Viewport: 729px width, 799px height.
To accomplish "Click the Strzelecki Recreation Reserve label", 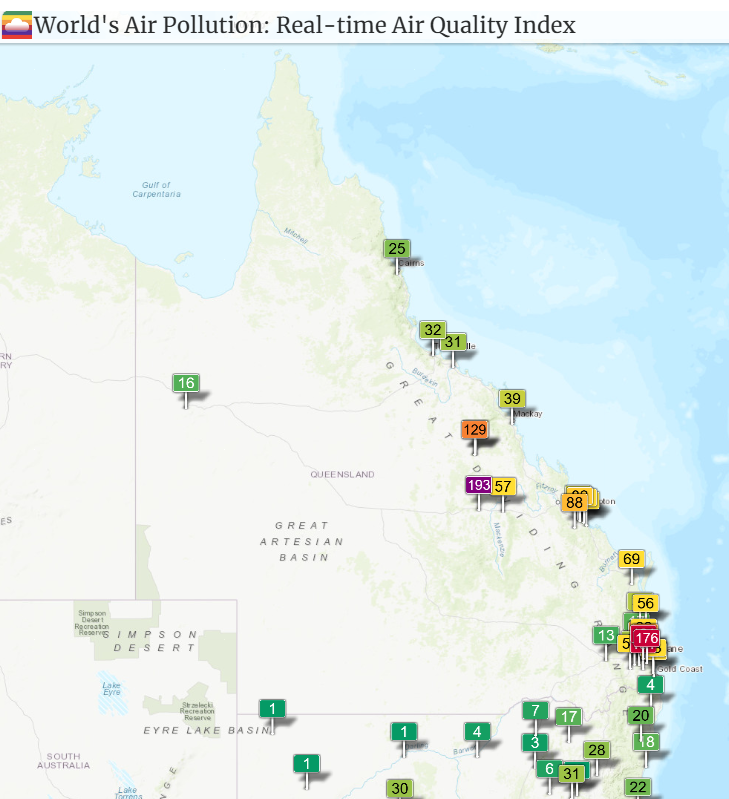I will coord(197,711).
